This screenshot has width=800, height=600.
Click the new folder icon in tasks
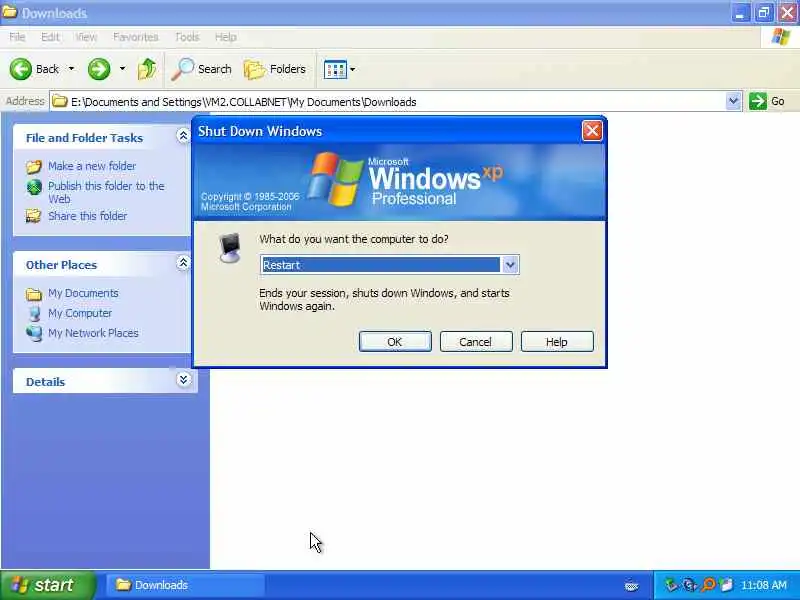(x=34, y=166)
